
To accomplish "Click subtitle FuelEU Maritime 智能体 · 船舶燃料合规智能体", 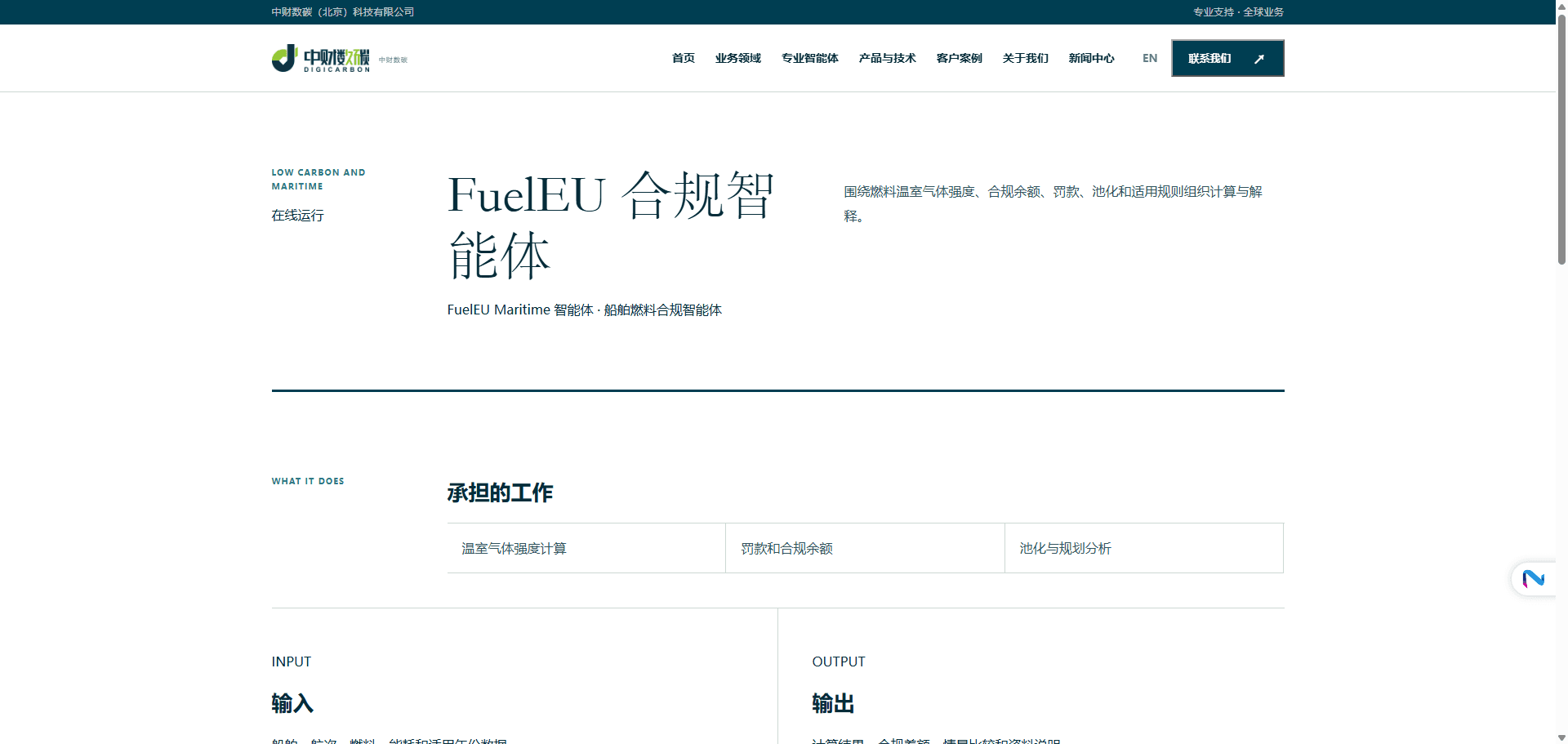I will pyautogui.click(x=585, y=310).
